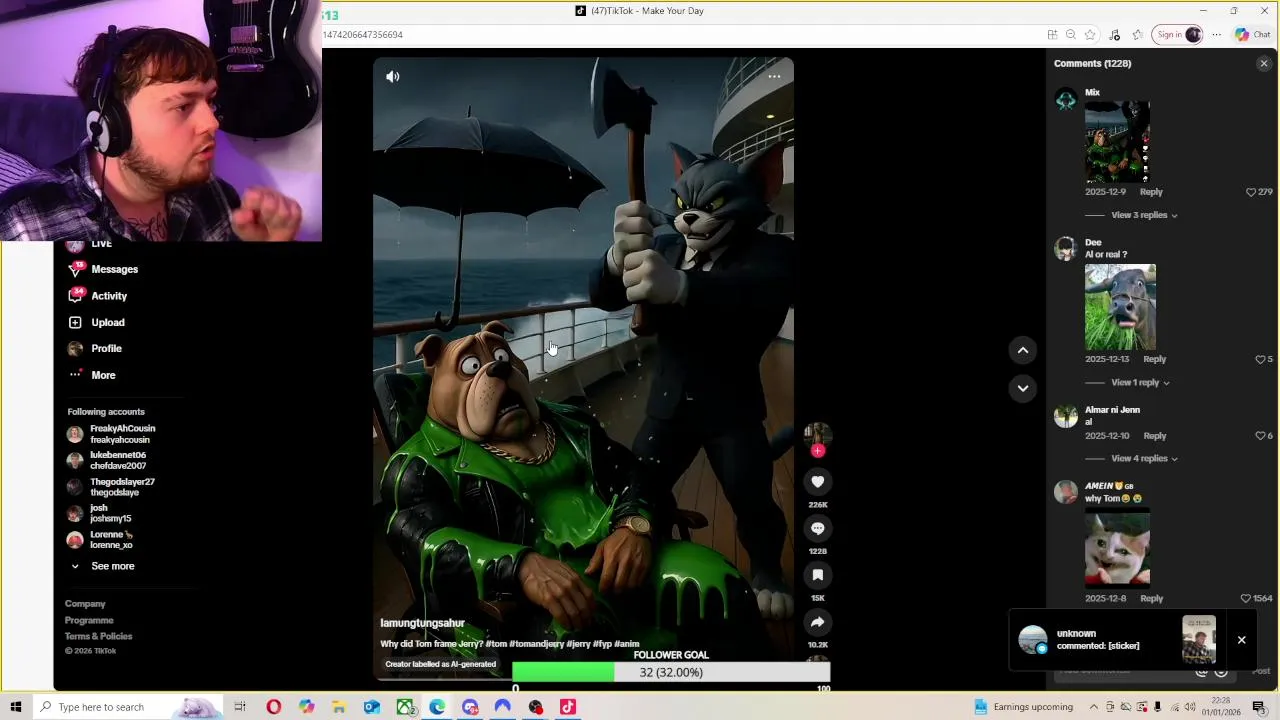Image resolution: width=1280 pixels, height=720 pixels.
Task: Close the Comments panel
Action: click(1264, 64)
